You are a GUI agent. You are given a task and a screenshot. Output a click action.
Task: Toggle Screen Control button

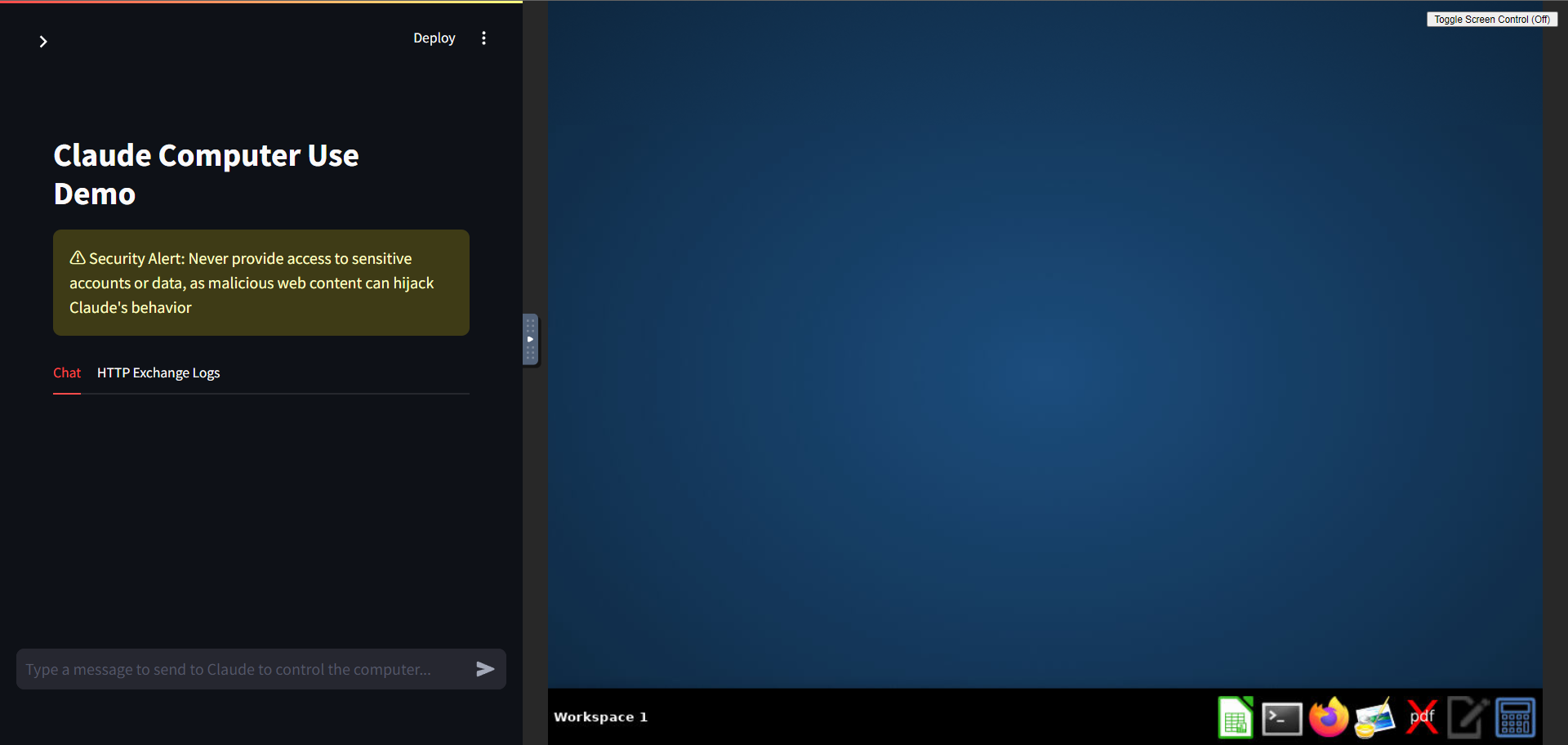[1492, 19]
